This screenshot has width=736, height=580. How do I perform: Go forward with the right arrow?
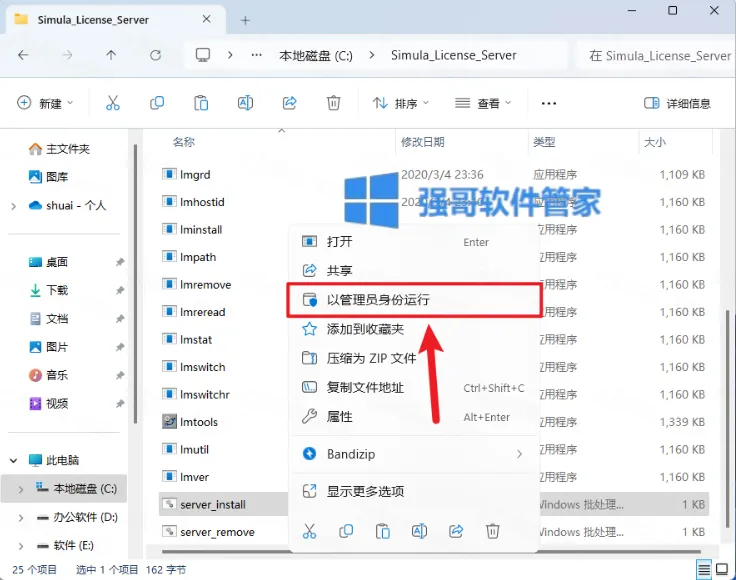(67, 55)
